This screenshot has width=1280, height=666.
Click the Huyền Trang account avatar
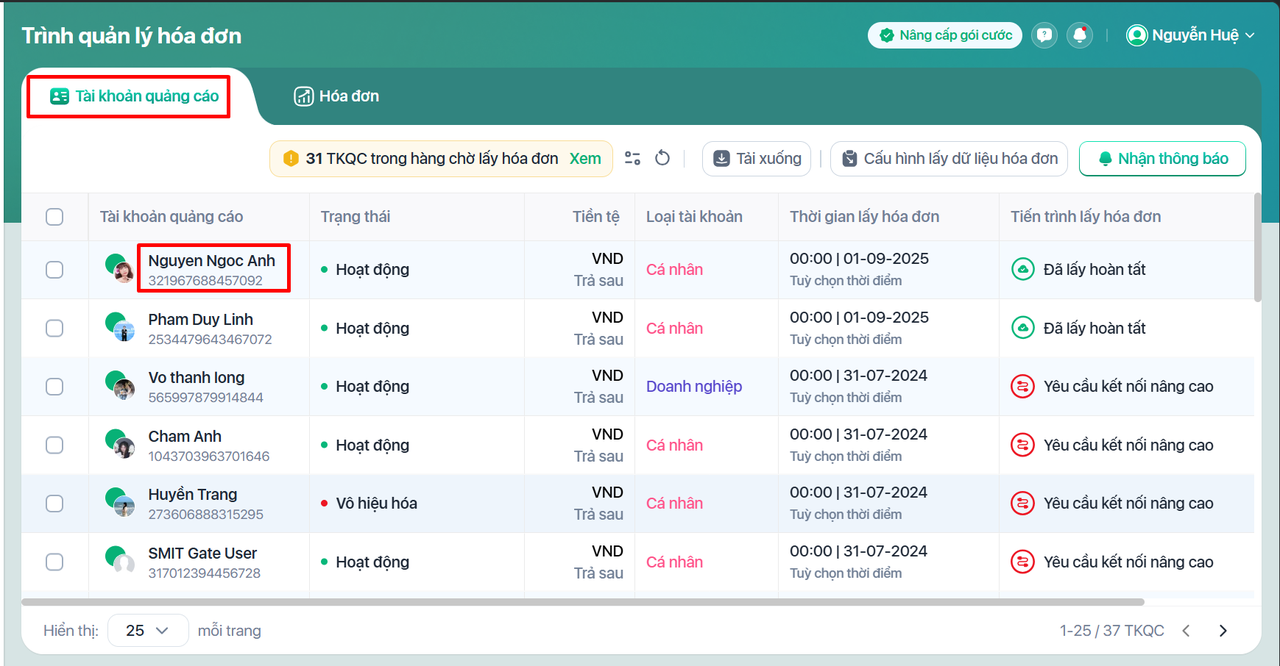click(121, 503)
